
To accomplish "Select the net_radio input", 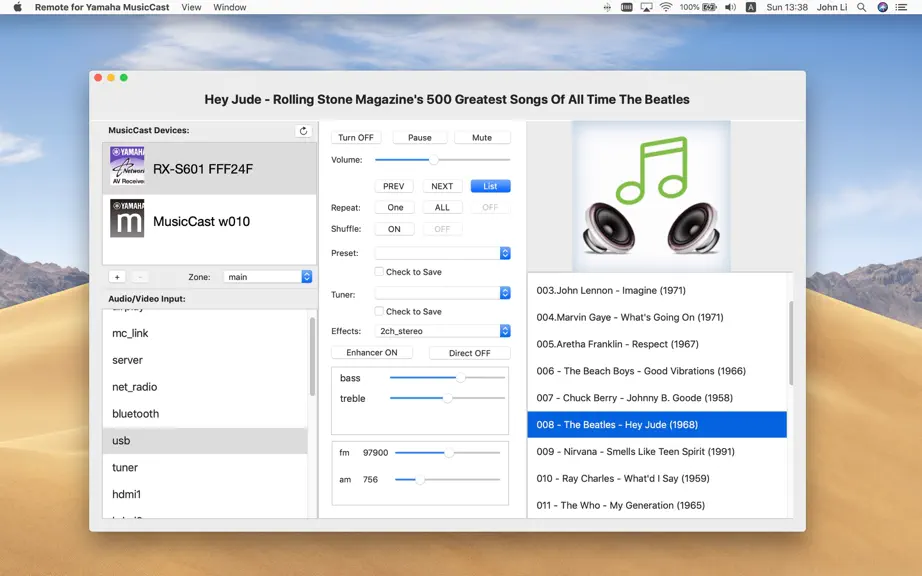I will [x=205, y=387].
